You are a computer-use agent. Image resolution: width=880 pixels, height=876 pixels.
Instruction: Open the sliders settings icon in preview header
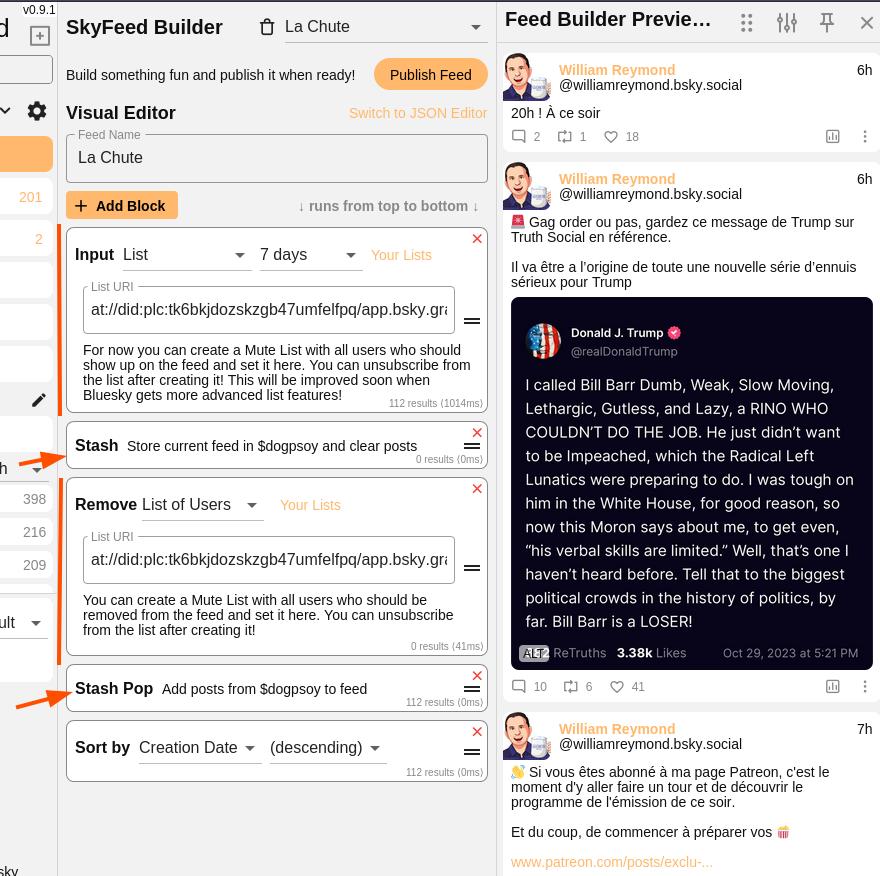tap(787, 23)
